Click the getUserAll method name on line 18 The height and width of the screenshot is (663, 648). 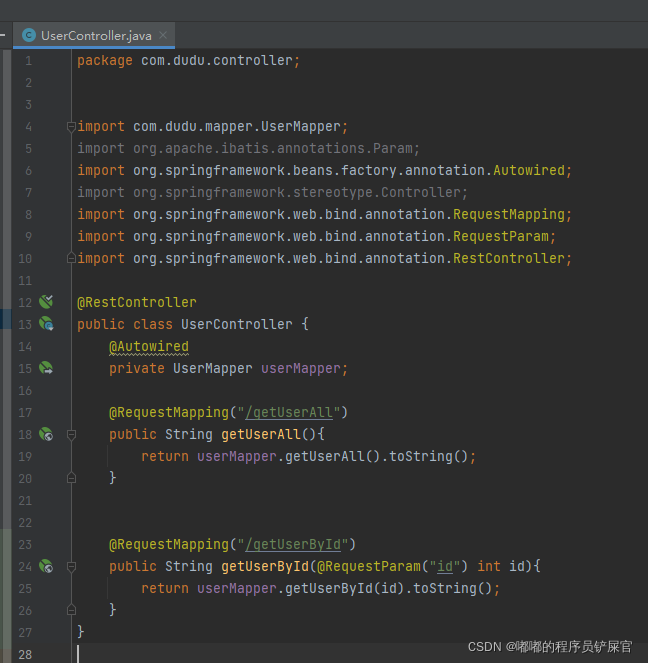tap(261, 434)
